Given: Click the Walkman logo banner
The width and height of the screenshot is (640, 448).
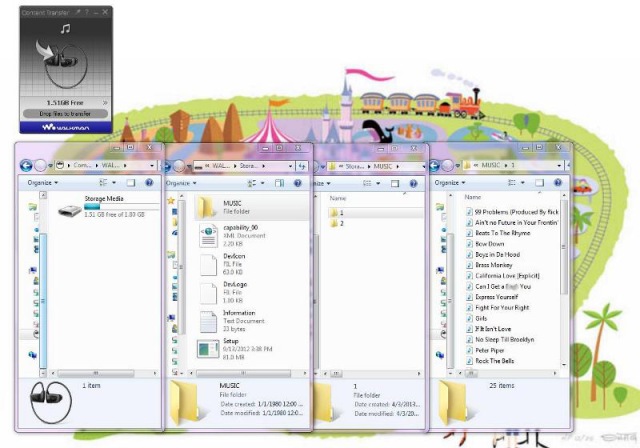Looking at the screenshot, I should (66, 127).
